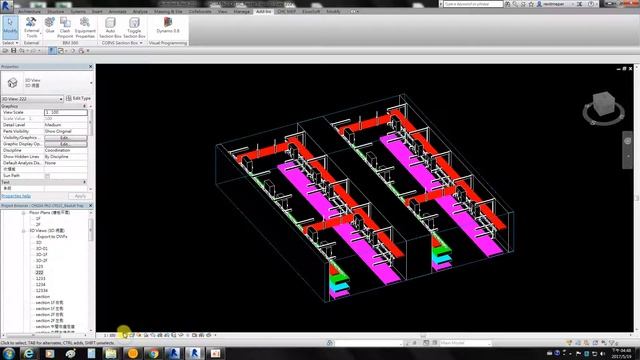Click Auto Section Box tool

[110, 27]
